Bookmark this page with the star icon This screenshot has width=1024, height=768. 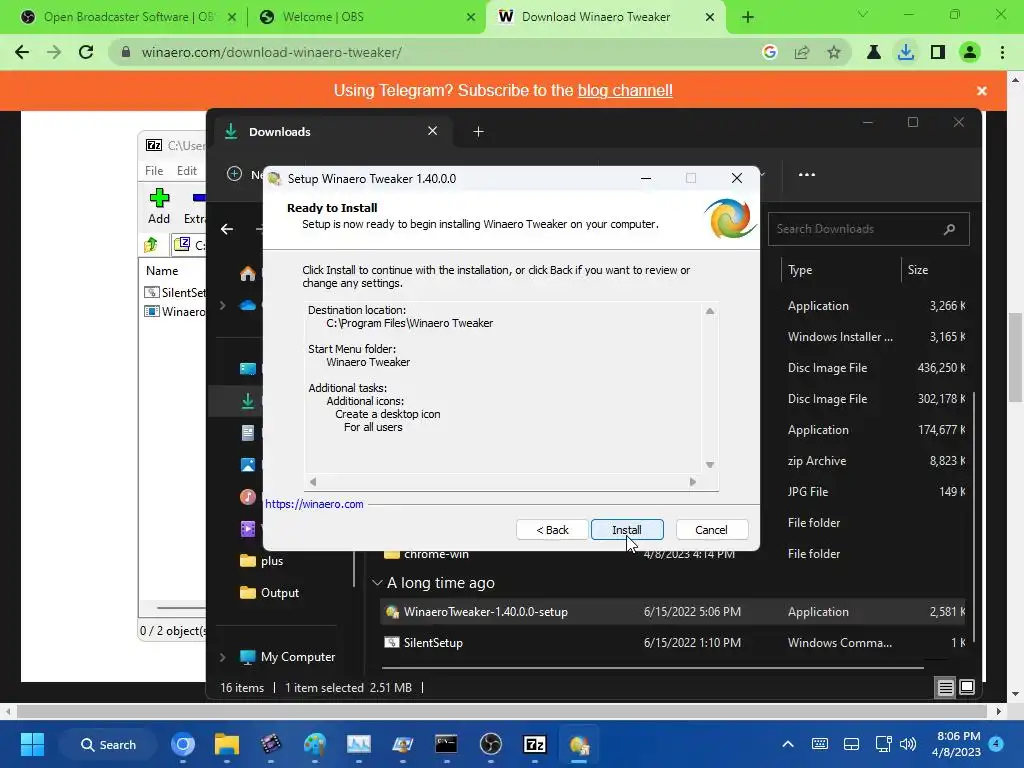(834, 52)
